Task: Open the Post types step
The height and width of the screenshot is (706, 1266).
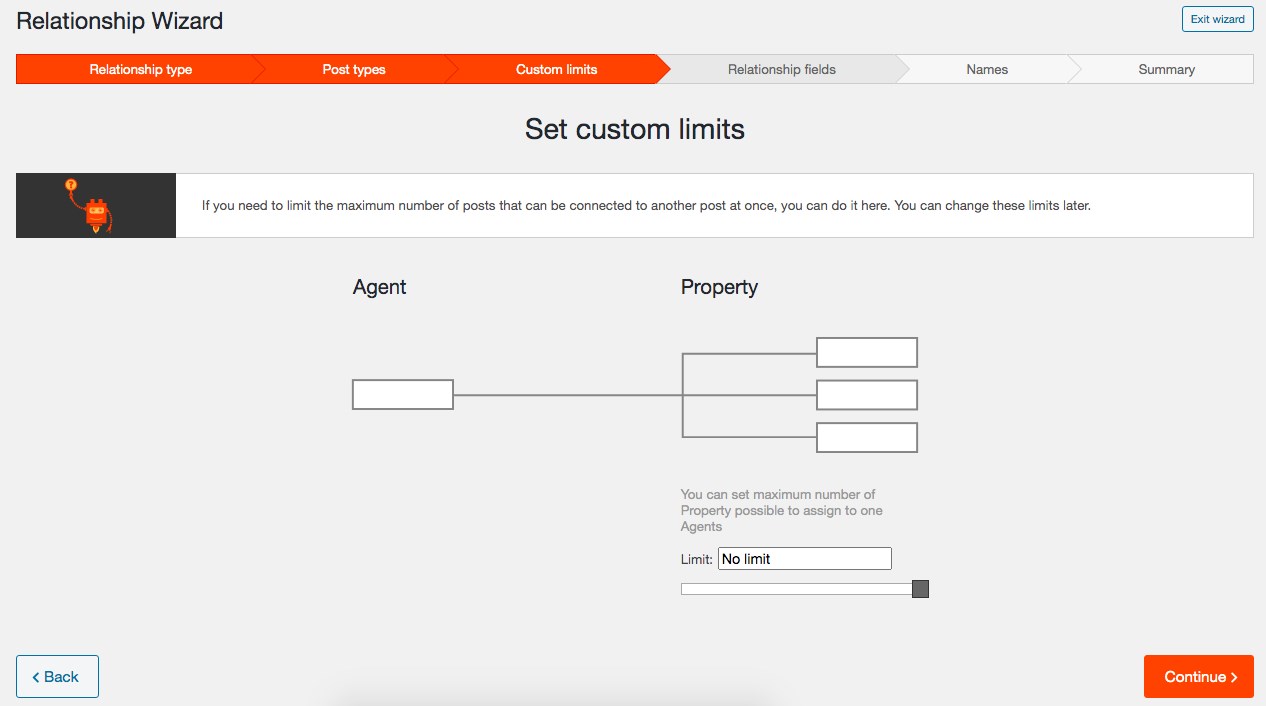Action: [354, 69]
